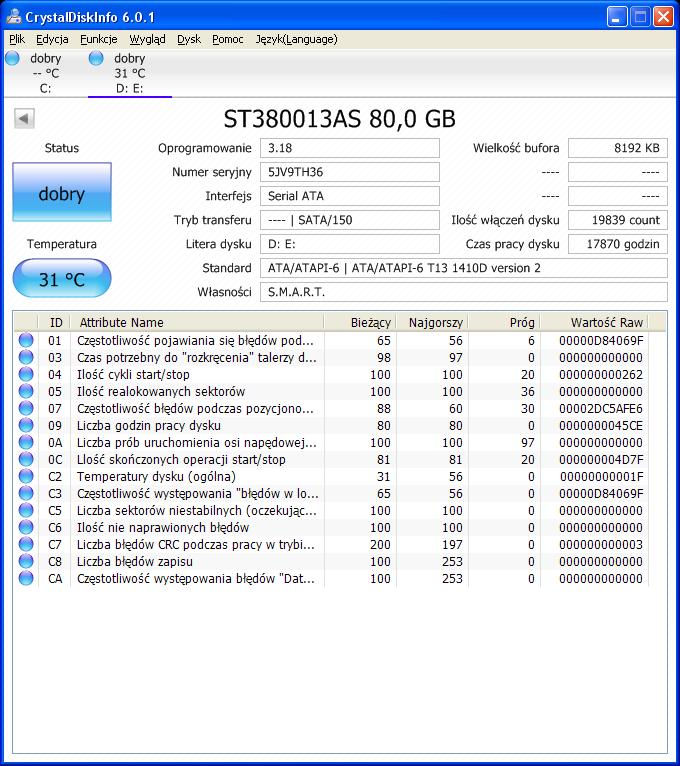The width and height of the screenshot is (680, 766).
Task: Open the Plik menu
Action: click(17, 39)
